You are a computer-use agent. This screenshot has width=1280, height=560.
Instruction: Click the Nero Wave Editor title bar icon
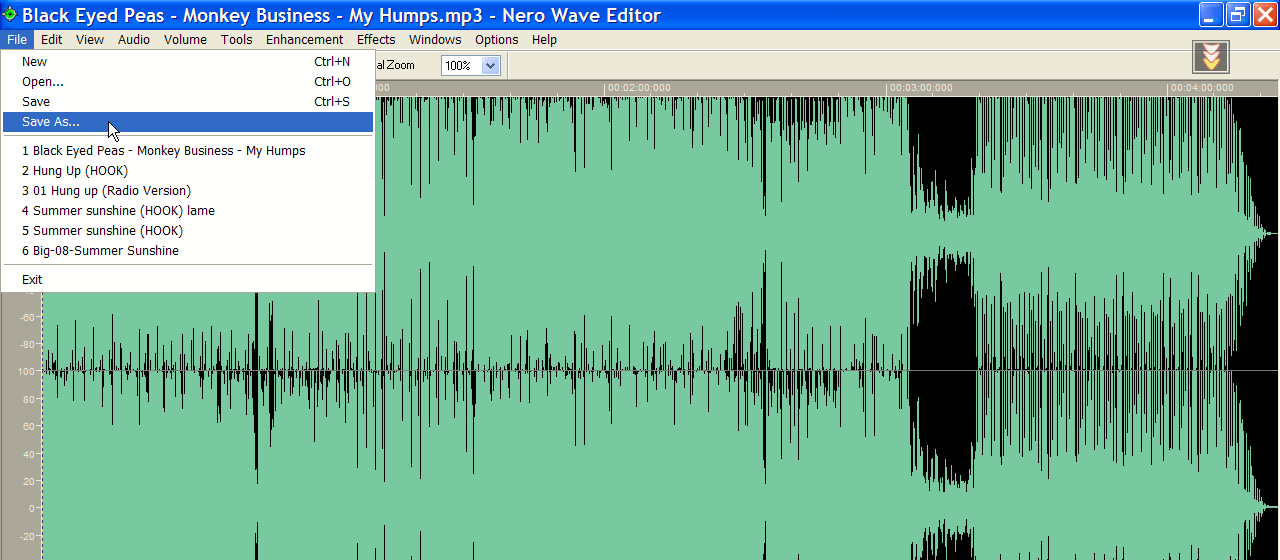click(10, 14)
